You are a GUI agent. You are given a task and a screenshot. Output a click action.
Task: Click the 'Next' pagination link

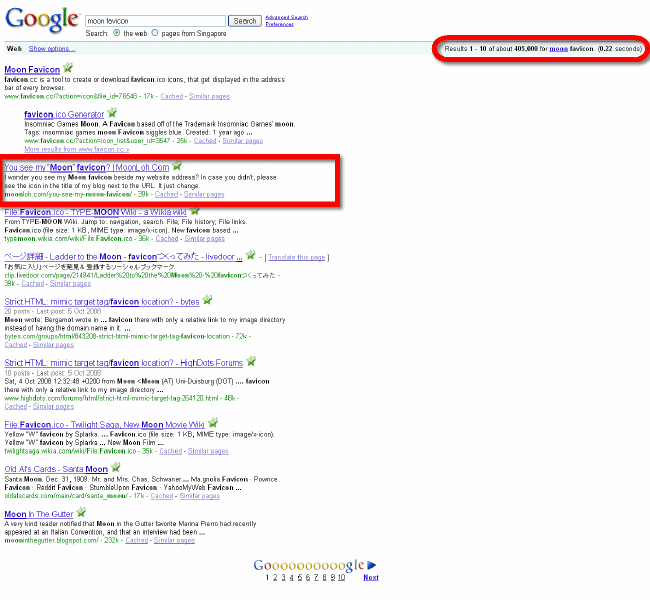pyautogui.click(x=371, y=577)
